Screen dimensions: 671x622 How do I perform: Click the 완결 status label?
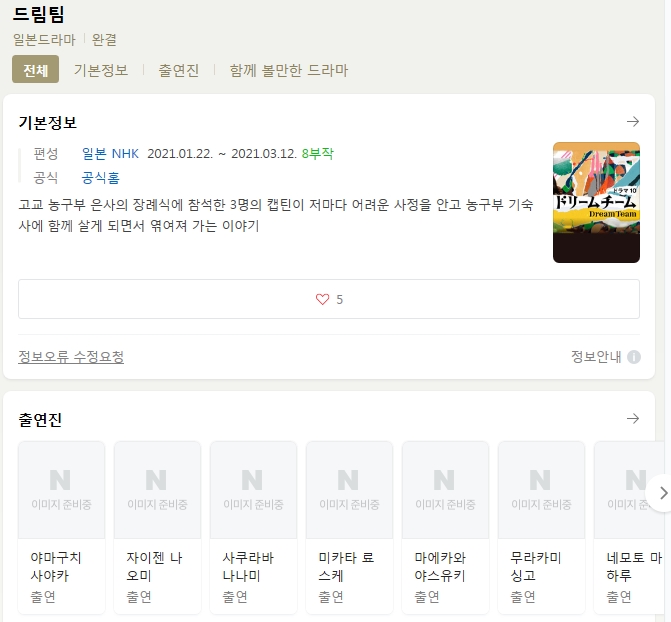point(104,39)
